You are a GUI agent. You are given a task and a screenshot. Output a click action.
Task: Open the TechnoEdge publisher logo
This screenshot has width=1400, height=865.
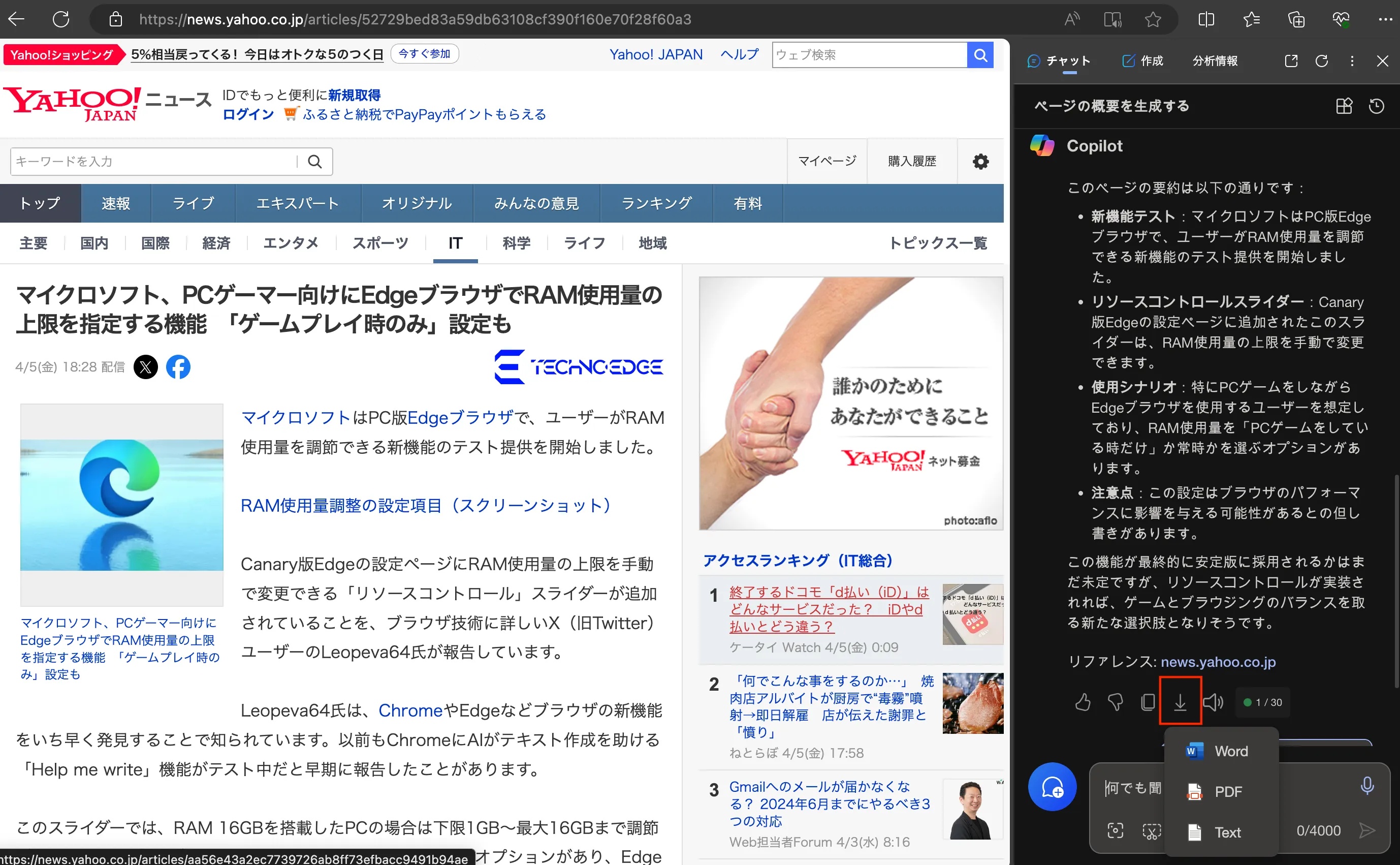[579, 367]
